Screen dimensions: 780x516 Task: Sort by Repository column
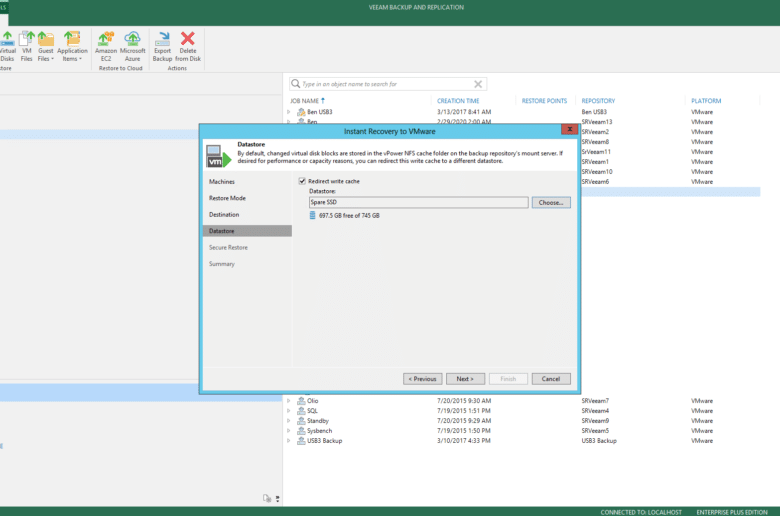598,101
